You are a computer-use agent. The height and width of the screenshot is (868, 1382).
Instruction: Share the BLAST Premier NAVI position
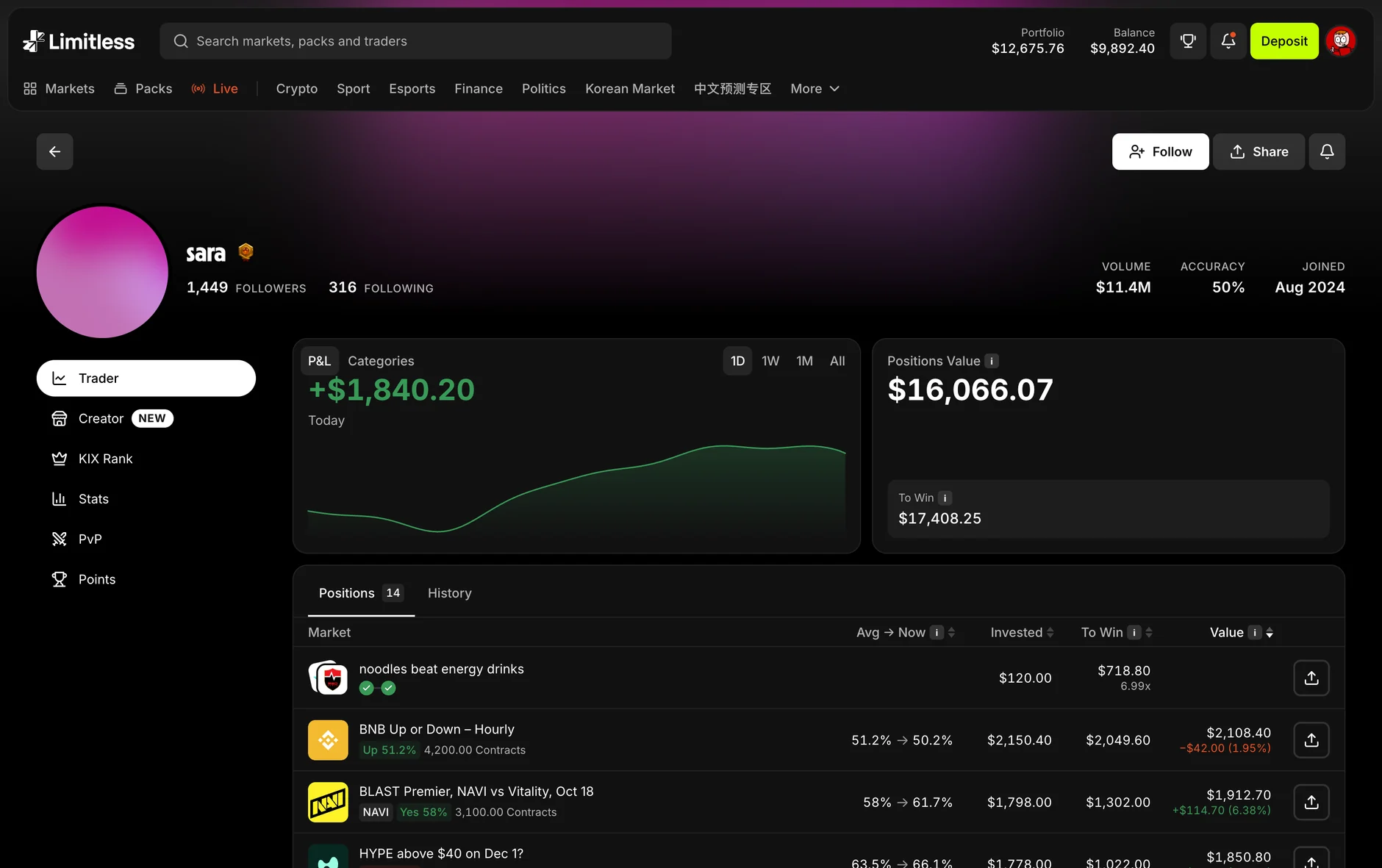tap(1311, 802)
